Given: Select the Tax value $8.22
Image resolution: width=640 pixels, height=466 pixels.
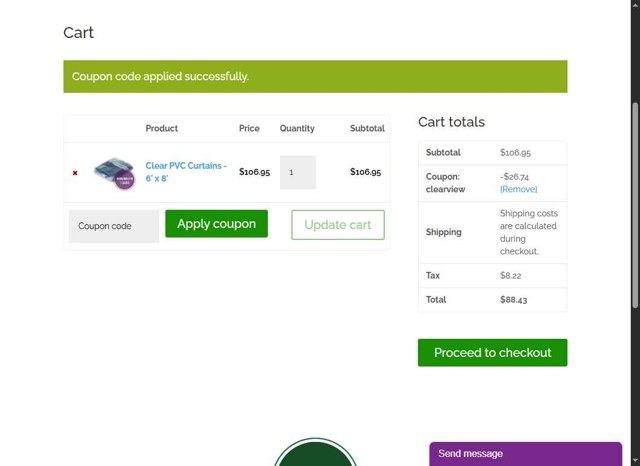Looking at the screenshot, I should point(511,275).
